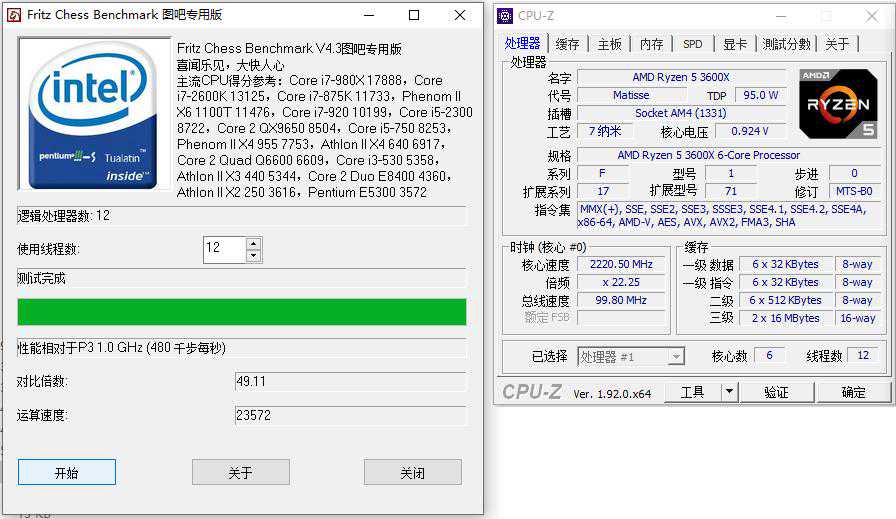Open the 主板 tab
Screen dimensions: 896x519
(610, 44)
